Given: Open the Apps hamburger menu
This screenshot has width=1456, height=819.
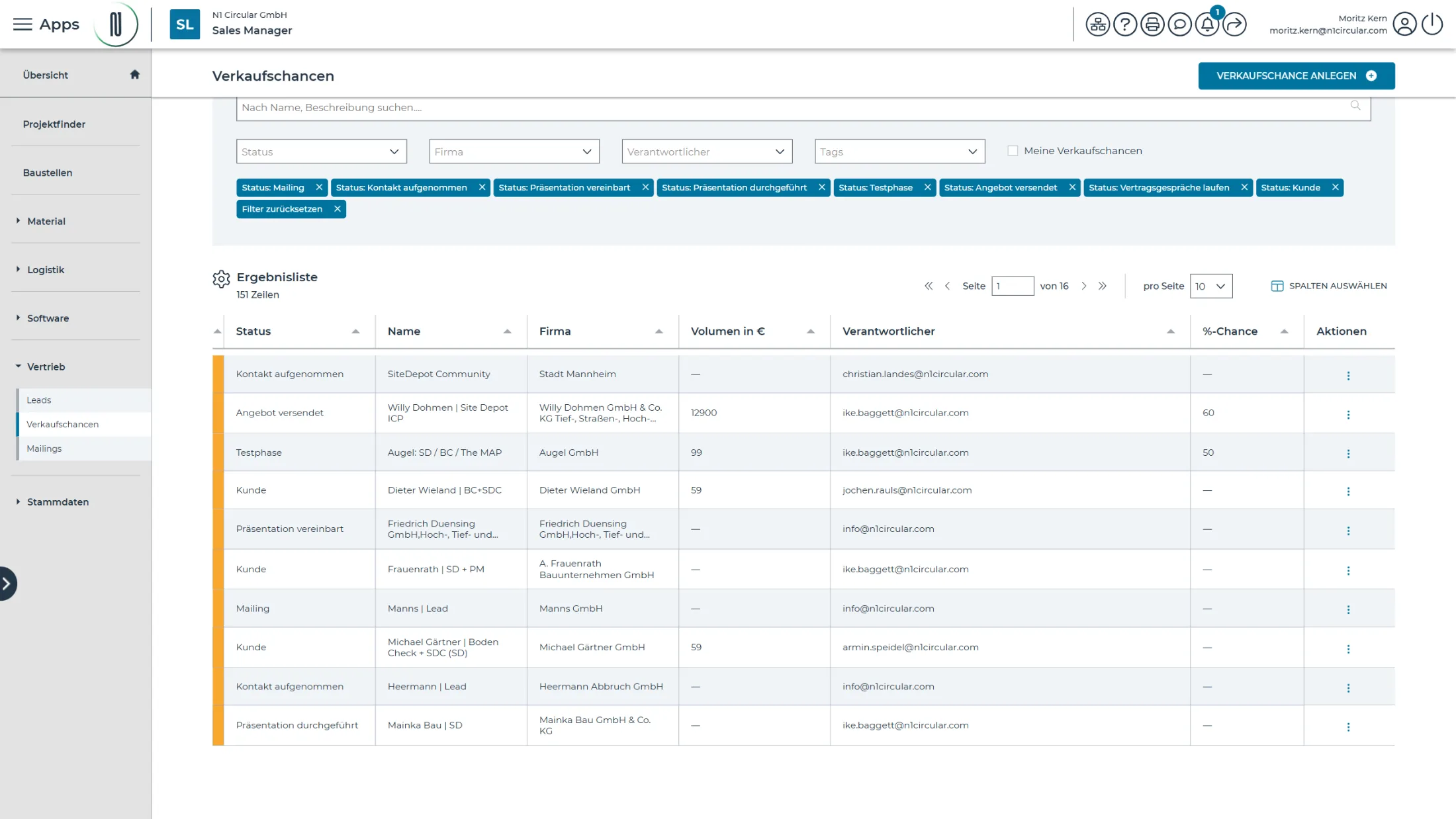Looking at the screenshot, I should [23, 24].
